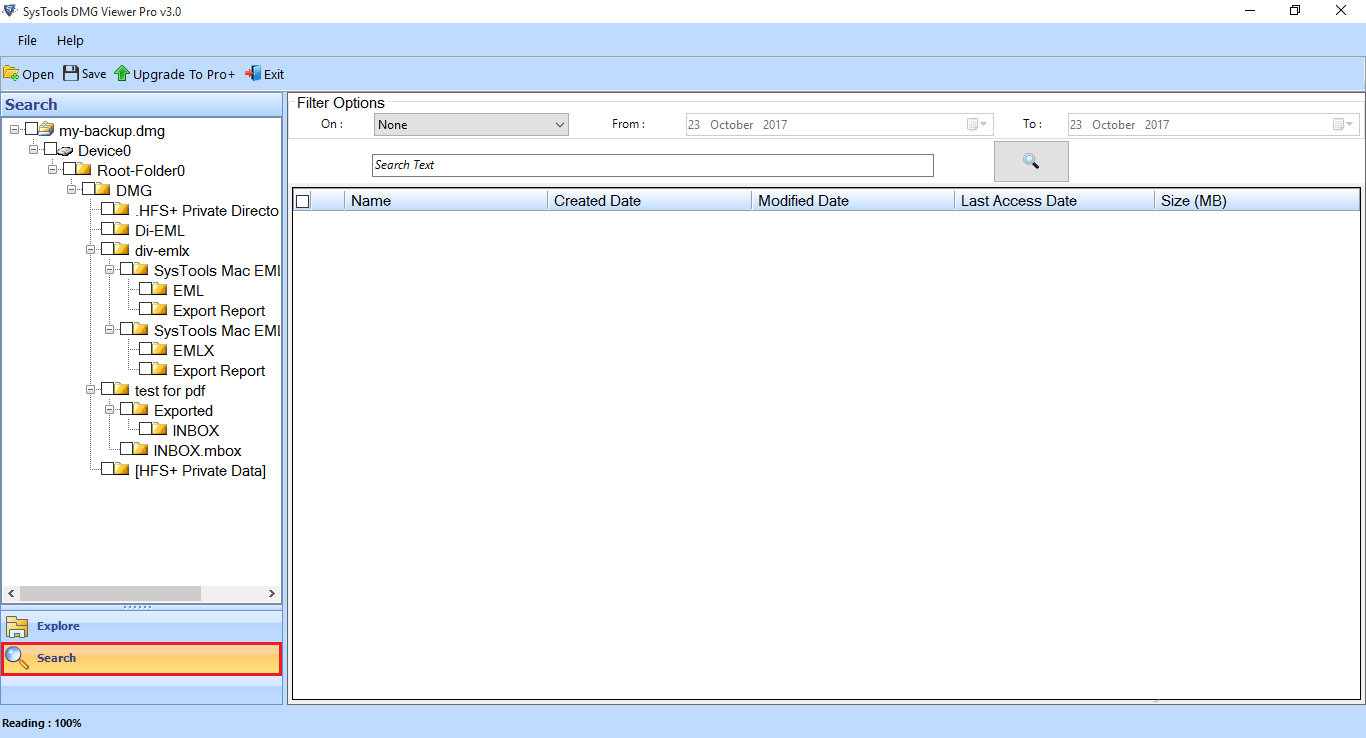Select the Device0 drive icon

coord(65,150)
